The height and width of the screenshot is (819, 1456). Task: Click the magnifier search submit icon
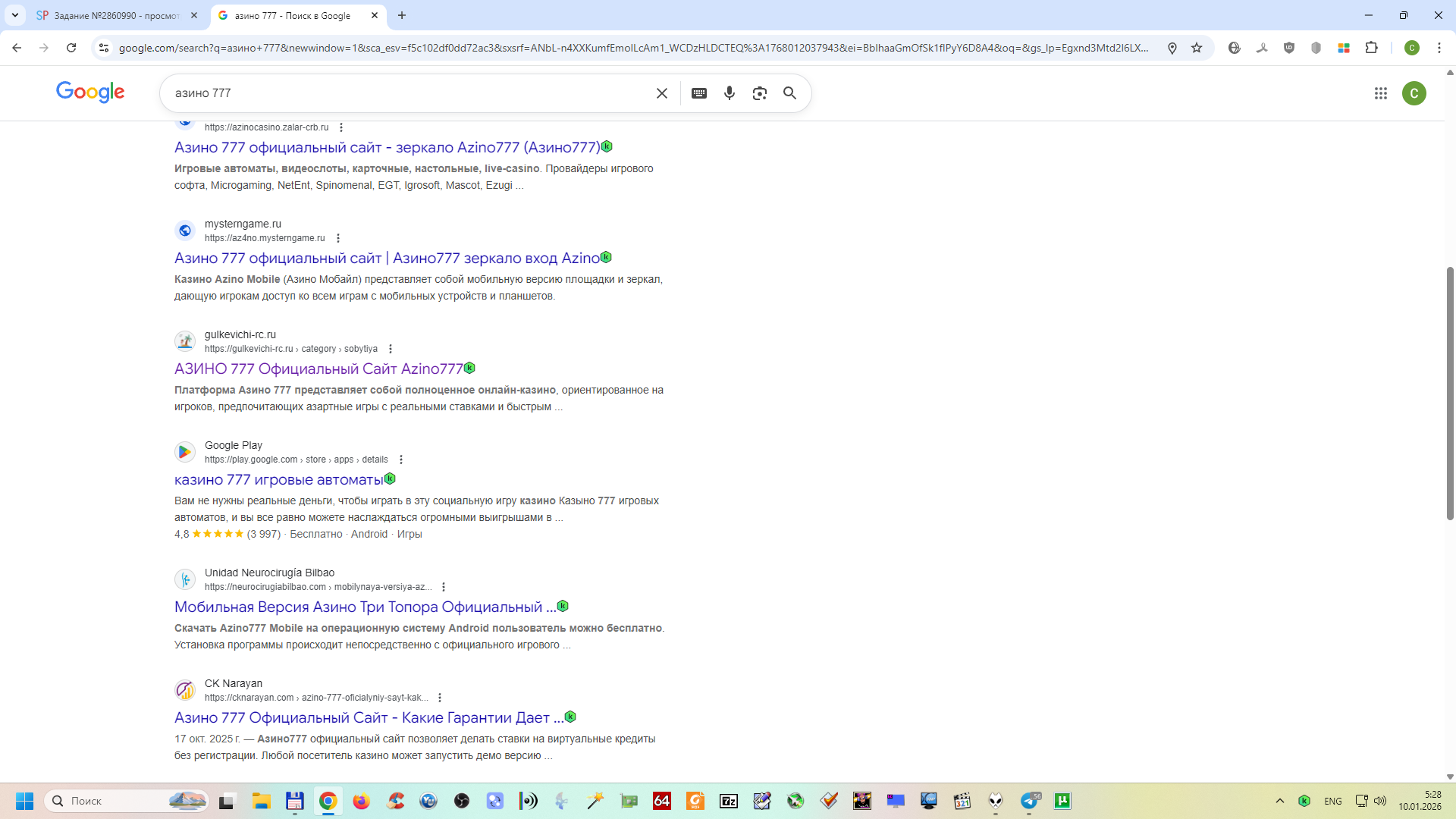[x=789, y=93]
